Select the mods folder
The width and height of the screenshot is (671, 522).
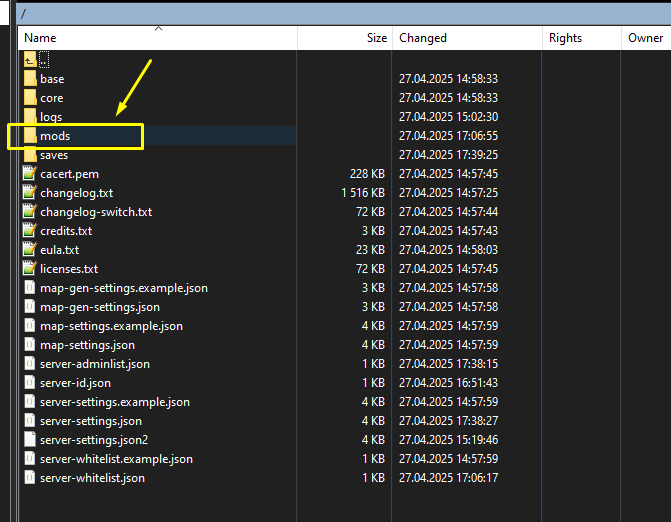(x=55, y=136)
